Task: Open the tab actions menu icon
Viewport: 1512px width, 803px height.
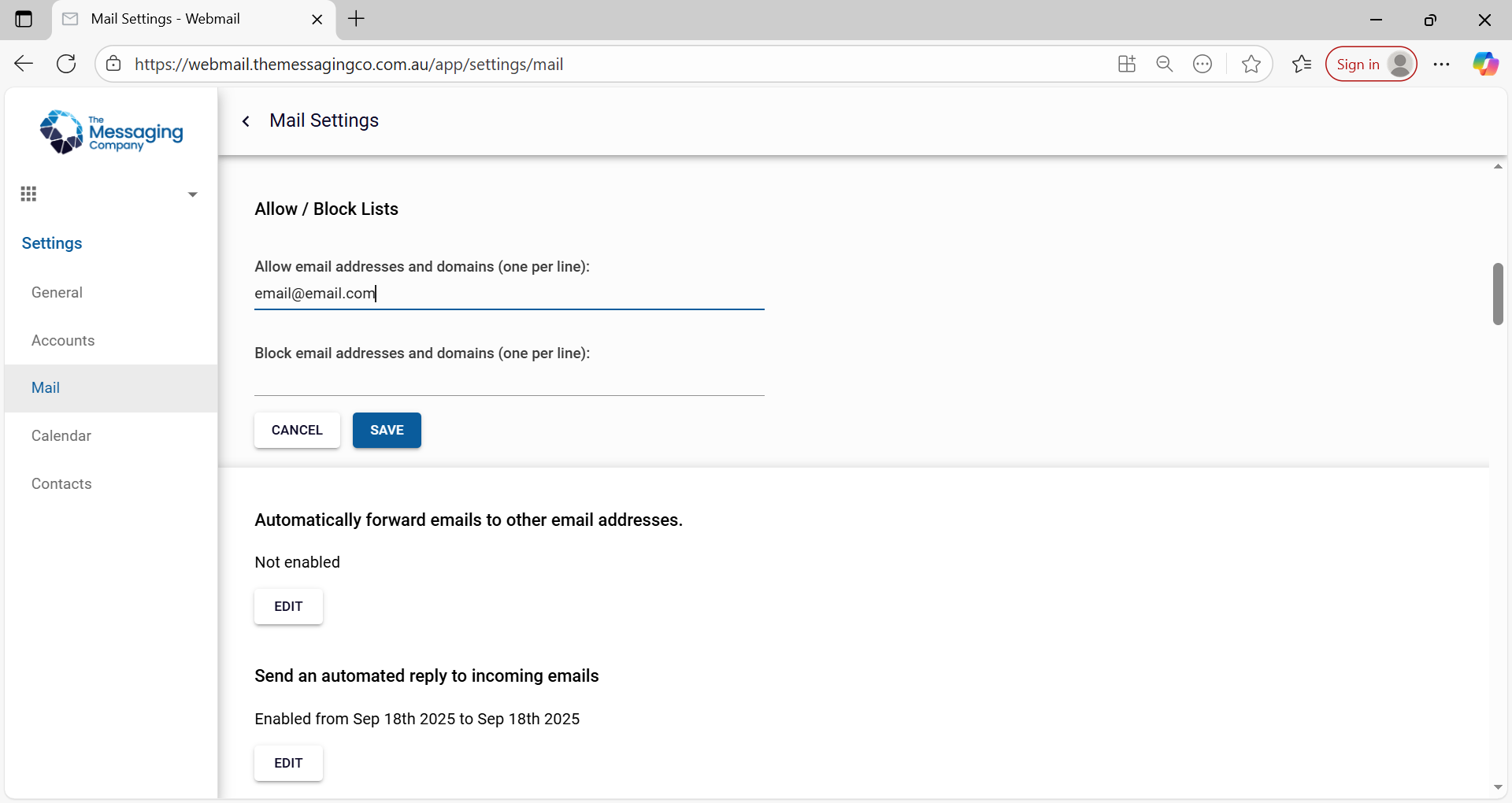Action: 24,19
